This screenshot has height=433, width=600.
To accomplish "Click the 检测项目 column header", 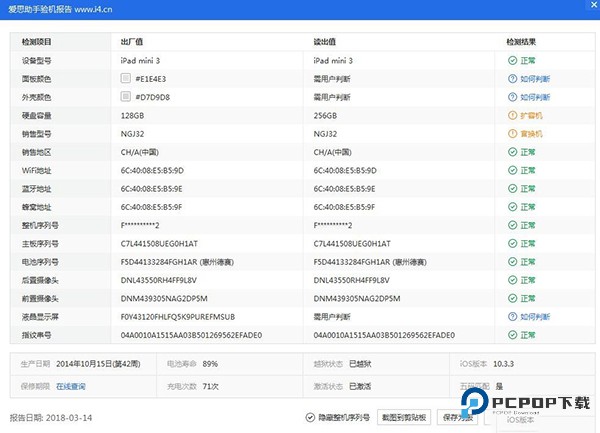I will point(36,42).
